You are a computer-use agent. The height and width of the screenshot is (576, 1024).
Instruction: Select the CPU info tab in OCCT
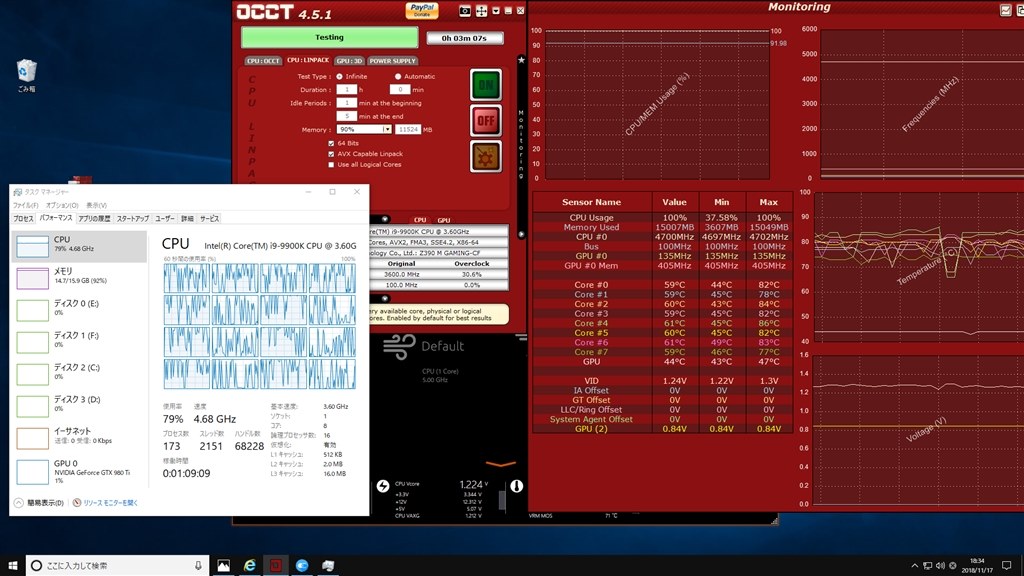tap(420, 220)
